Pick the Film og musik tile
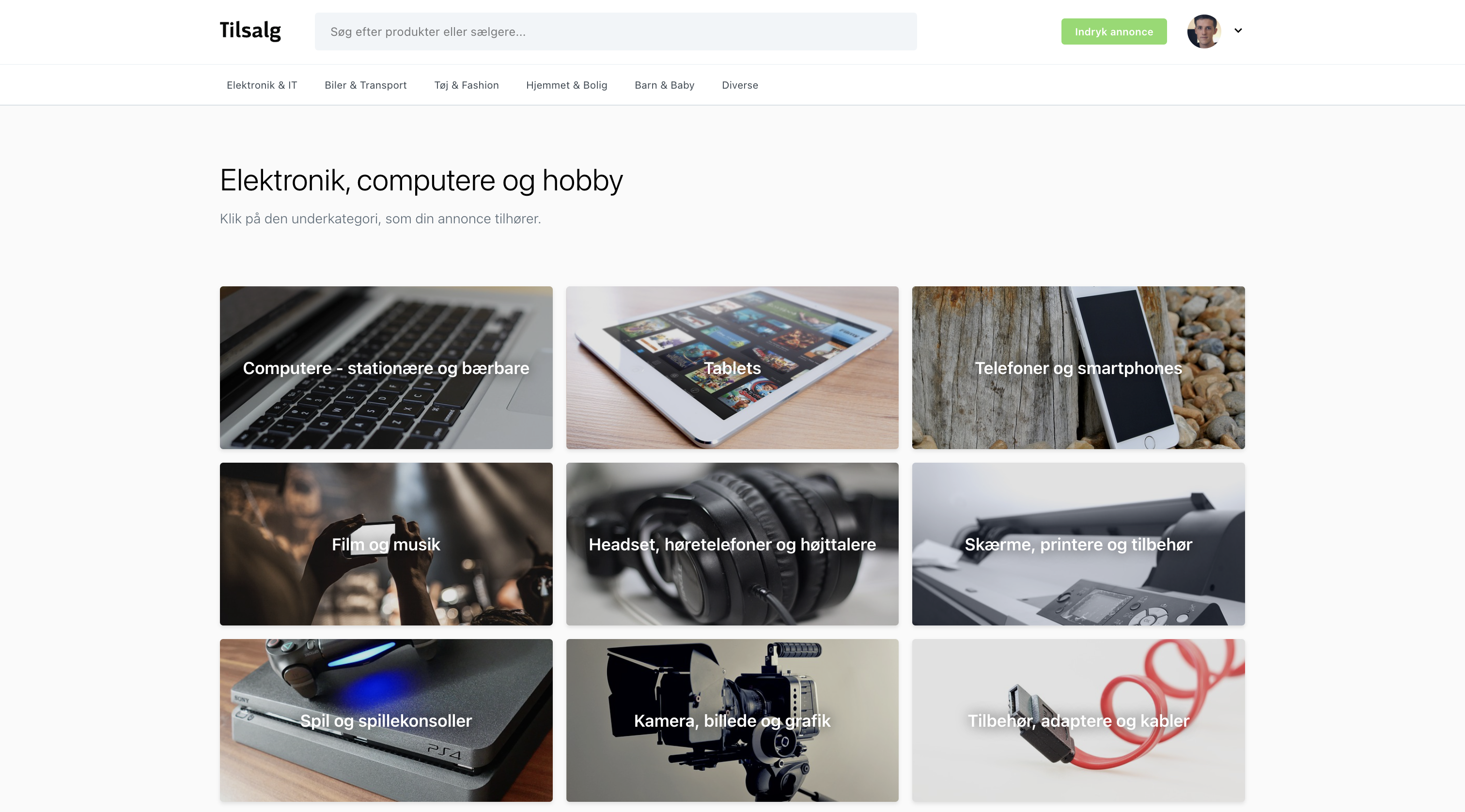This screenshot has height=812, width=1465. 386,544
